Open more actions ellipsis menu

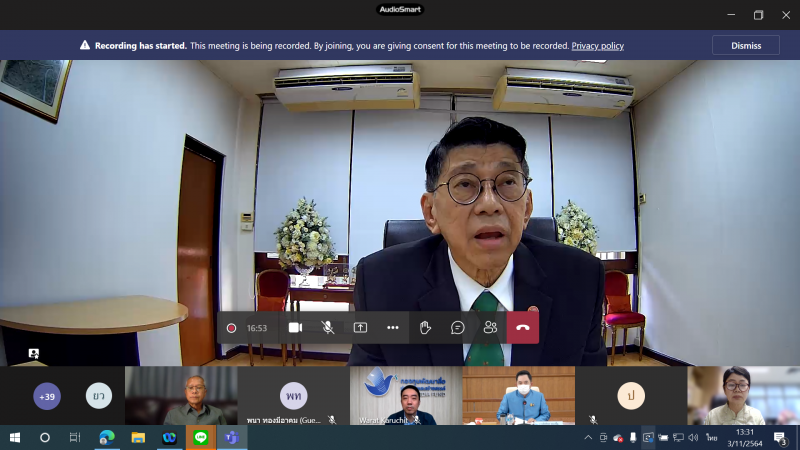392,328
